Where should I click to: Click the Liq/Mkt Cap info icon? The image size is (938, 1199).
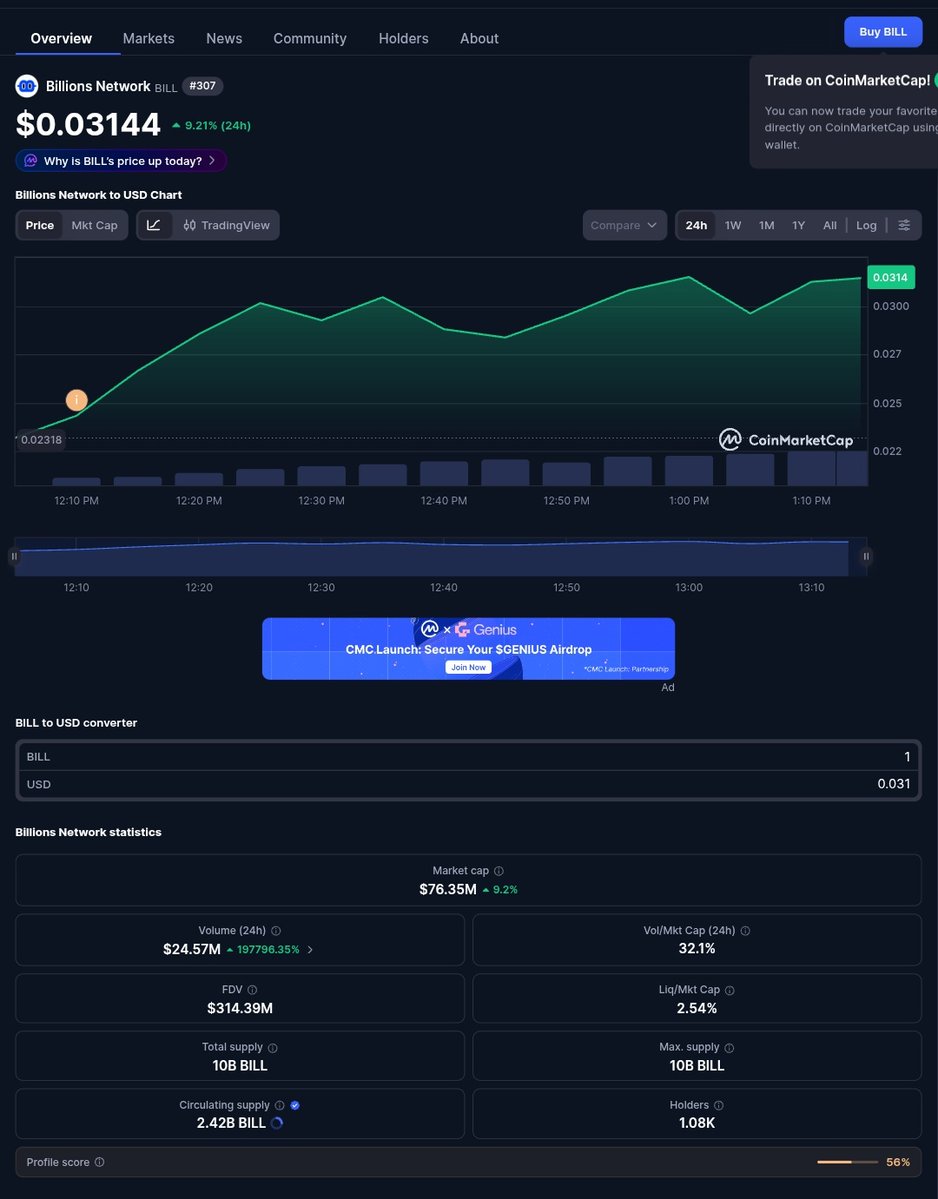729,990
